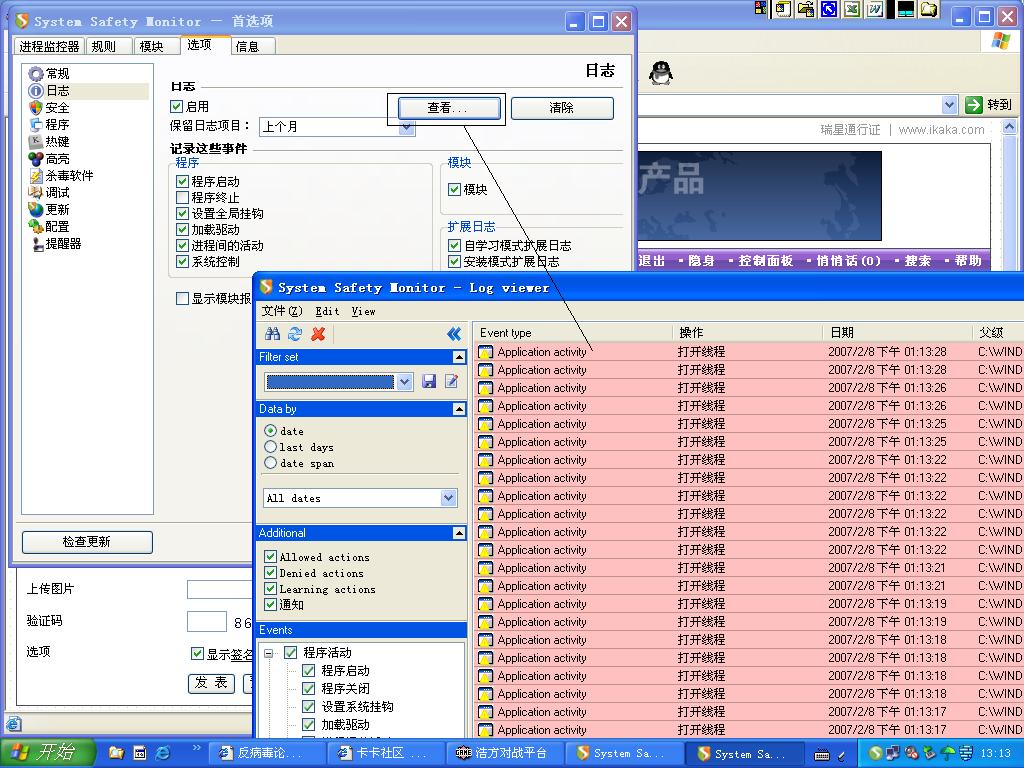Click the 清除 button to clear logs
Screen dimensions: 1024x768
(562, 108)
